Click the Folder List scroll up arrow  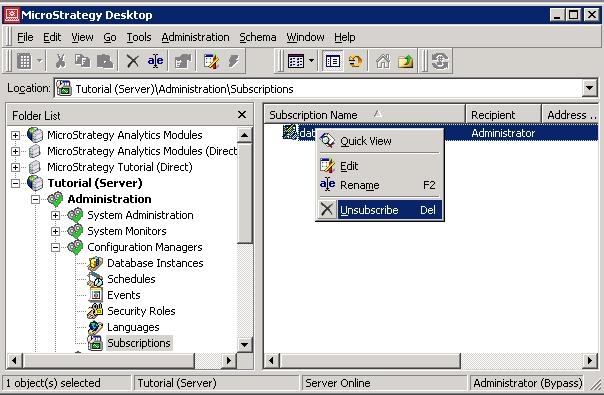[x=244, y=135]
